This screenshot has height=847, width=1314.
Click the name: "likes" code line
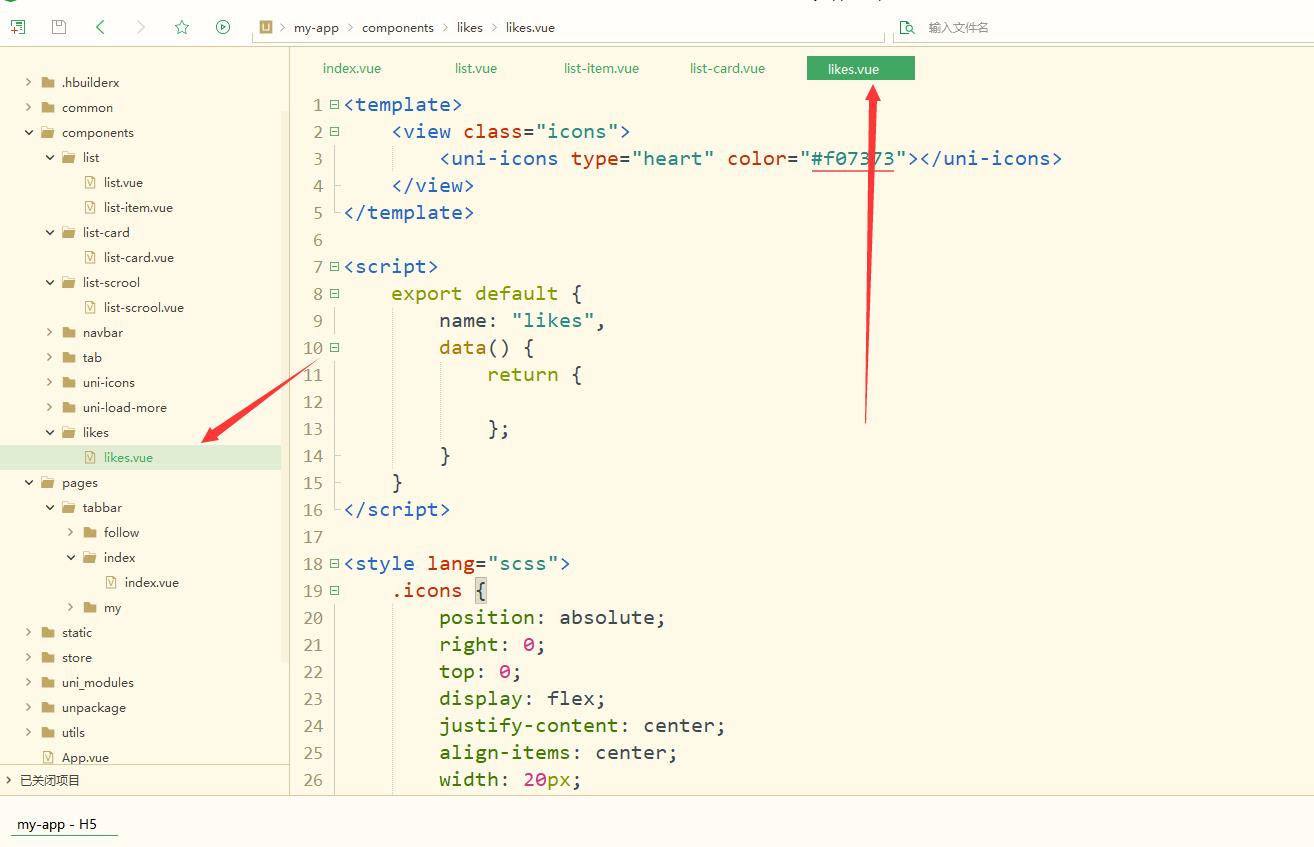522,320
